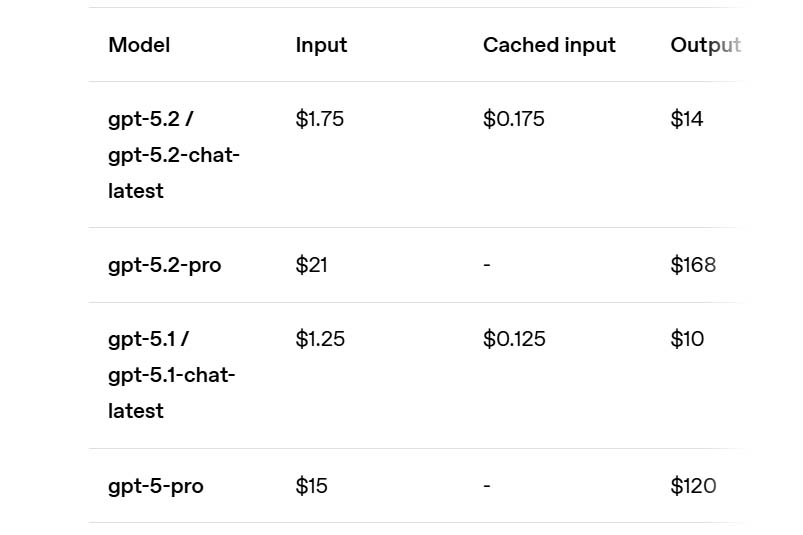Click the $0.175 cached input price
Image resolution: width=803 pixels, height=535 pixels.
(x=513, y=119)
